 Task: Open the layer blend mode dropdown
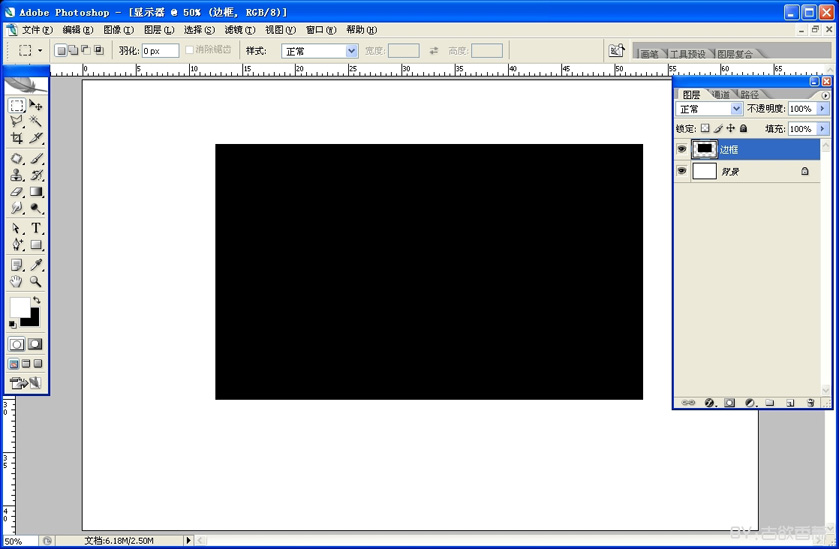click(736, 109)
